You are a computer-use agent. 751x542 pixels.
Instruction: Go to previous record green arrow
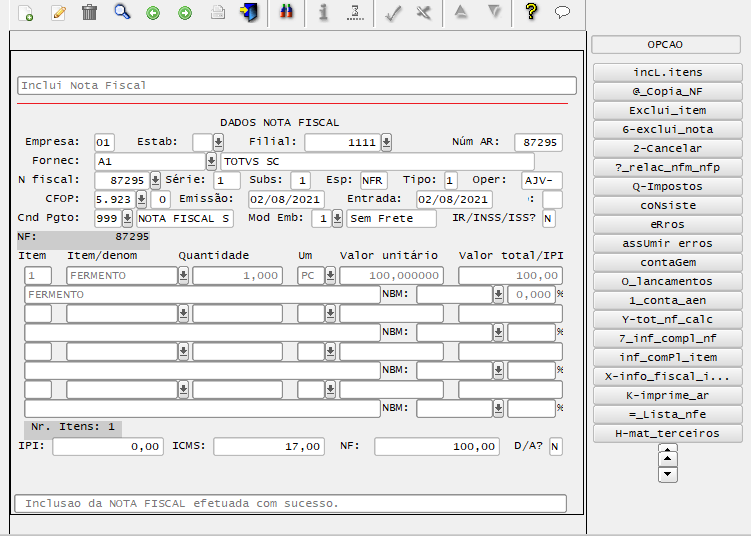[x=153, y=13]
